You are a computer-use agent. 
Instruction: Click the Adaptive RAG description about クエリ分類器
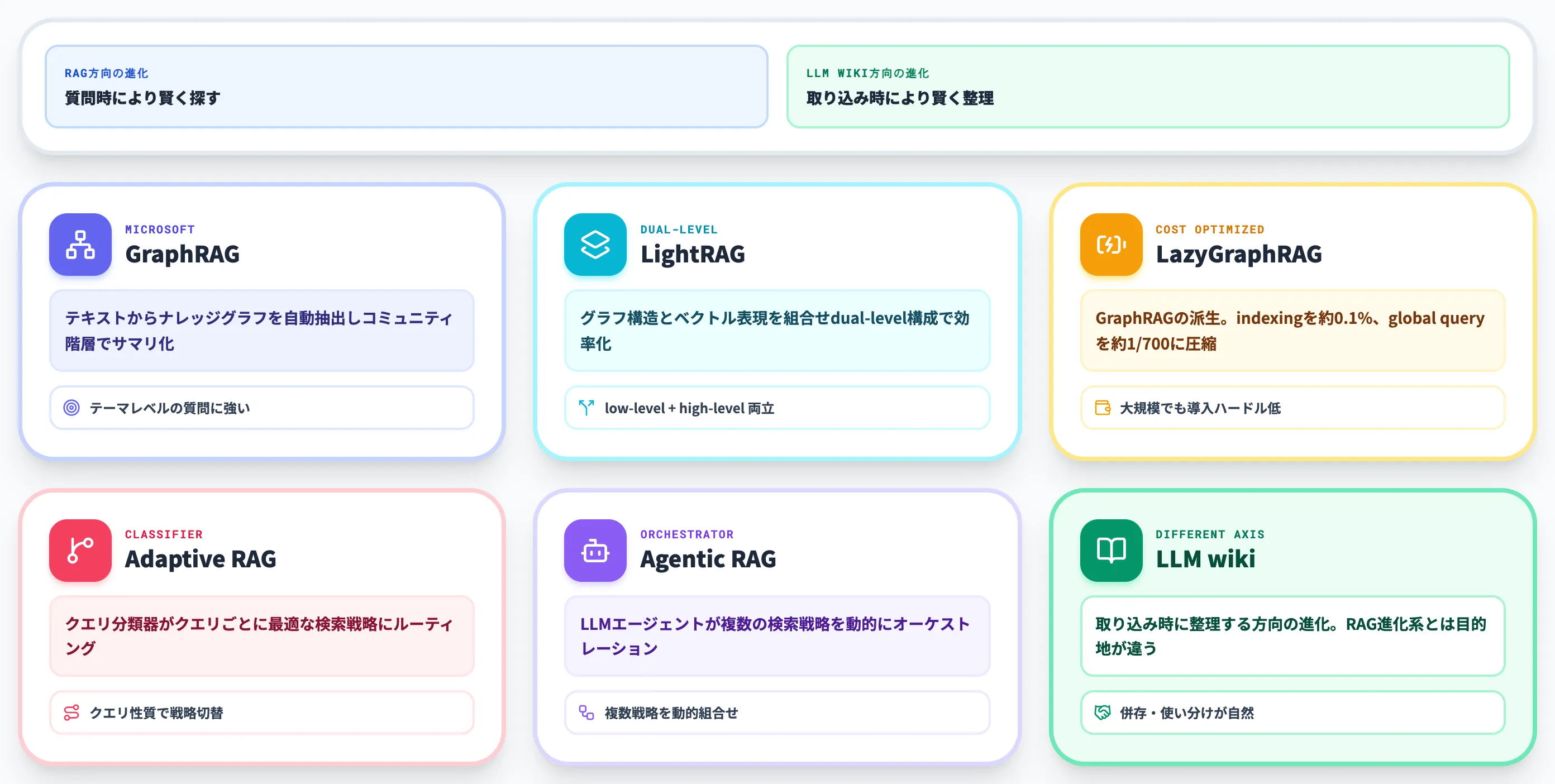pyautogui.click(x=261, y=636)
